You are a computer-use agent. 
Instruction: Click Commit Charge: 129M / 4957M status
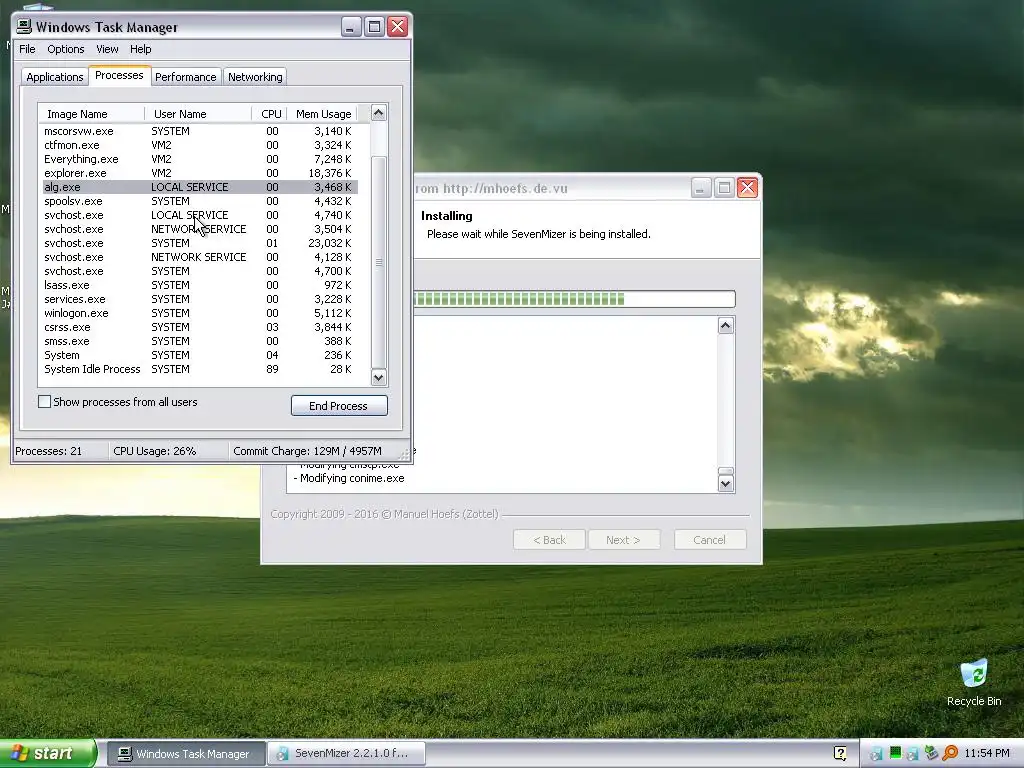pyautogui.click(x=307, y=451)
